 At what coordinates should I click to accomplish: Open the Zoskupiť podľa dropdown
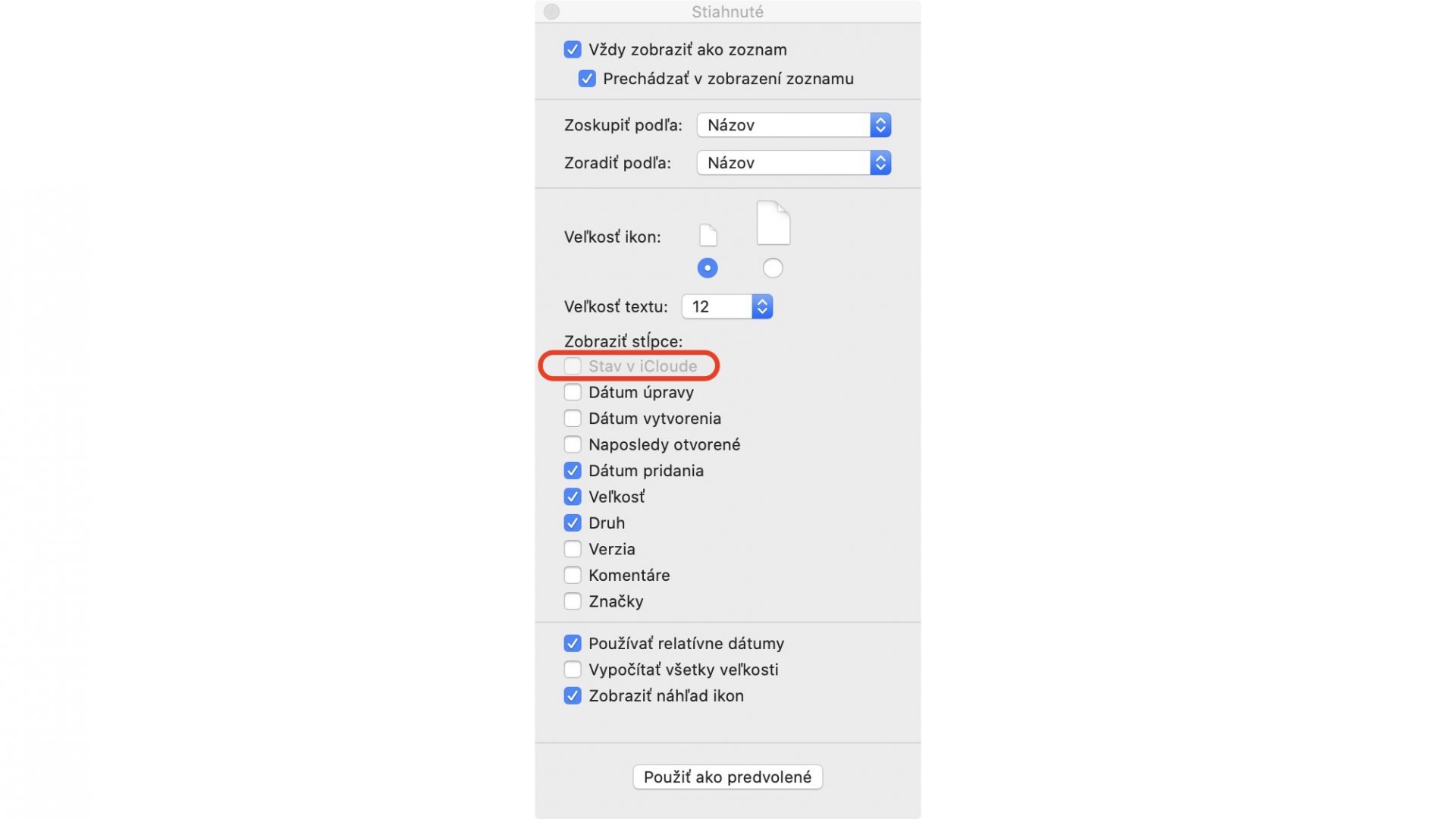pos(794,125)
